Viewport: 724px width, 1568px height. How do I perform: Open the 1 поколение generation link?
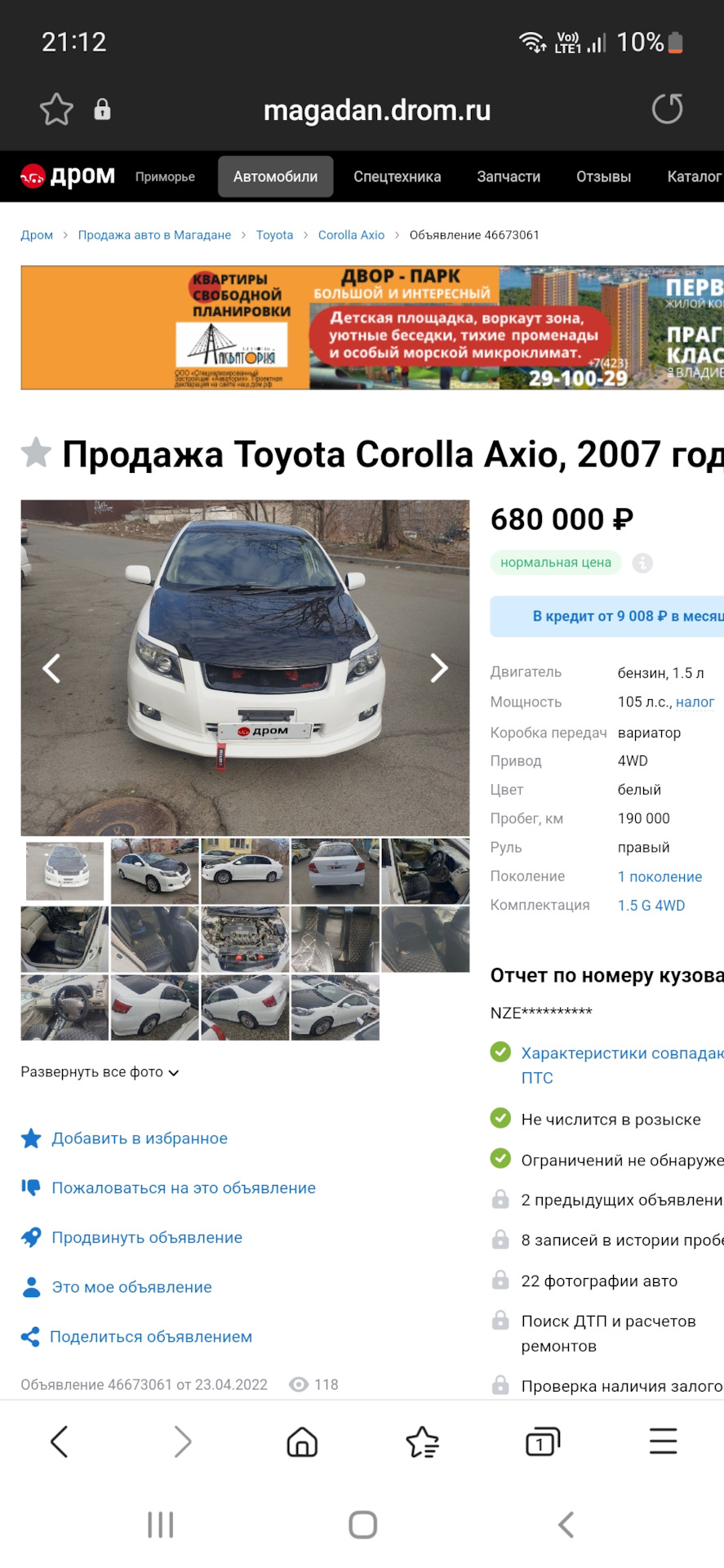tap(660, 877)
